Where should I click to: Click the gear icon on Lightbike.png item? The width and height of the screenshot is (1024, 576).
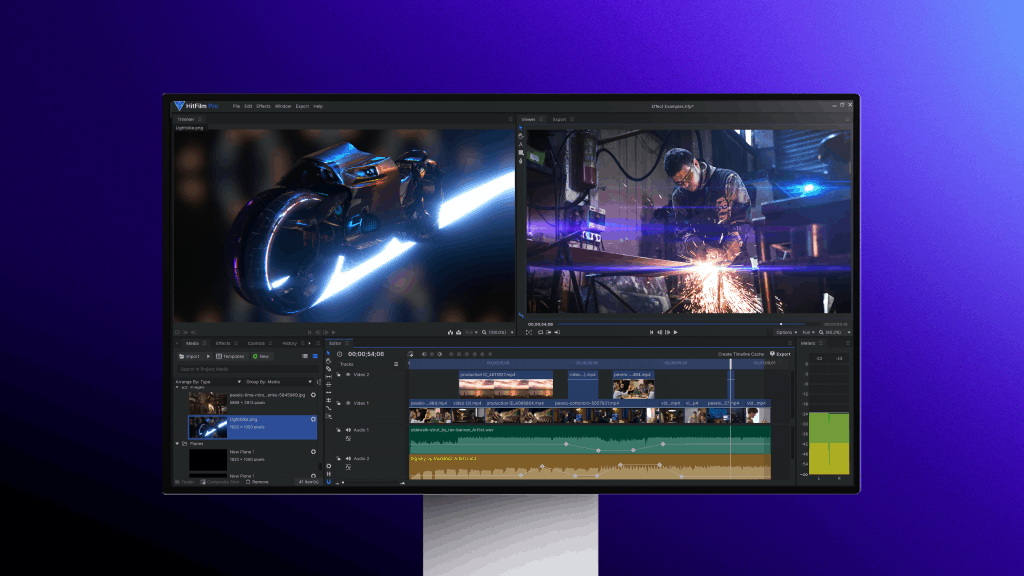click(313, 419)
